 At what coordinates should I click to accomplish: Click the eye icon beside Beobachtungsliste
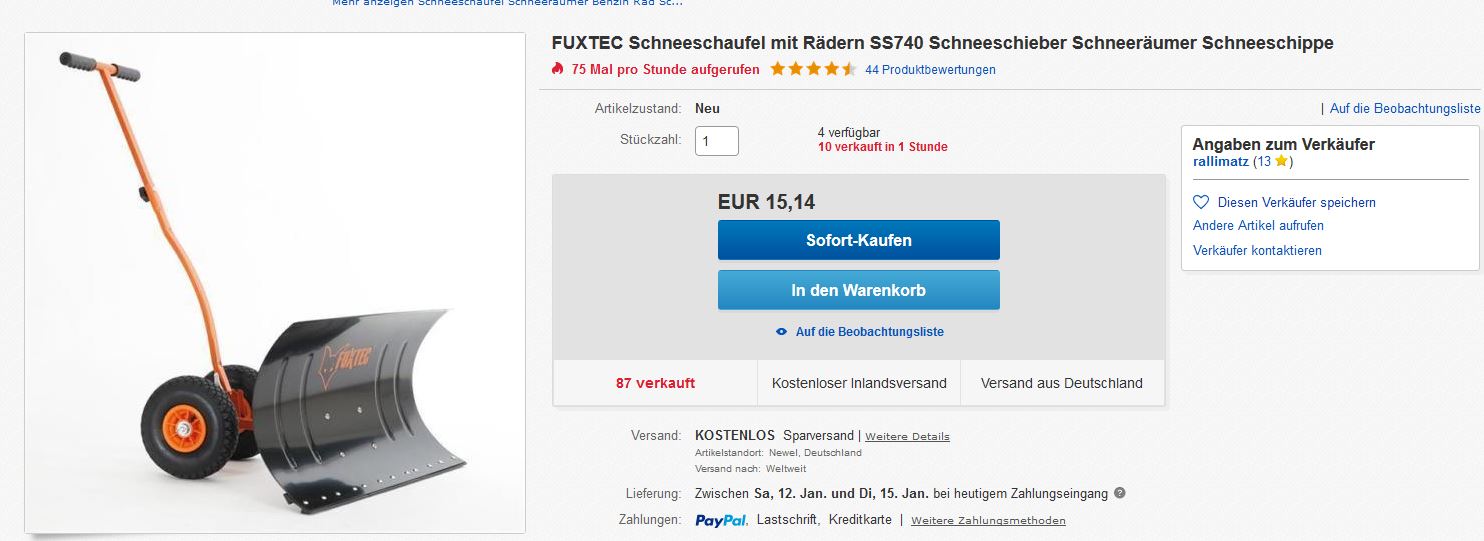click(782, 332)
